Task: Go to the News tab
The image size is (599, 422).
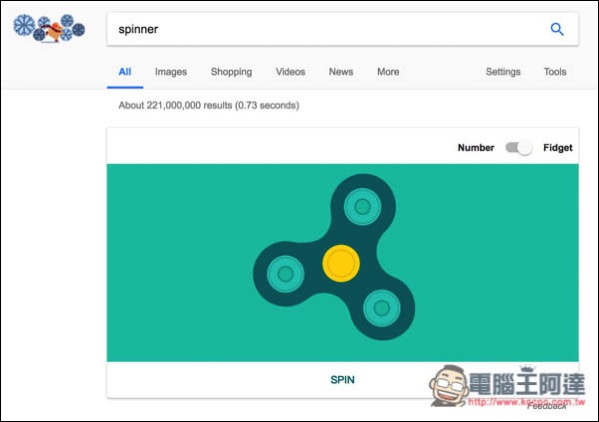Action: [341, 72]
